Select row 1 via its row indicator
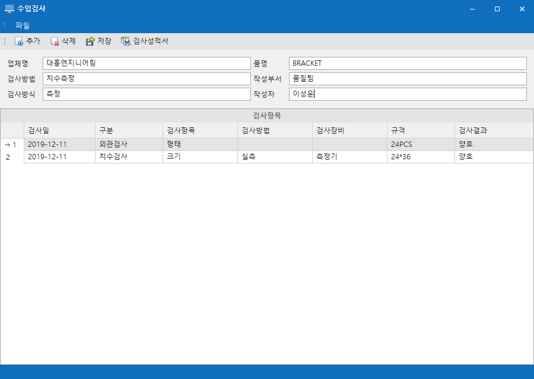The width and height of the screenshot is (534, 379). click(x=12, y=145)
